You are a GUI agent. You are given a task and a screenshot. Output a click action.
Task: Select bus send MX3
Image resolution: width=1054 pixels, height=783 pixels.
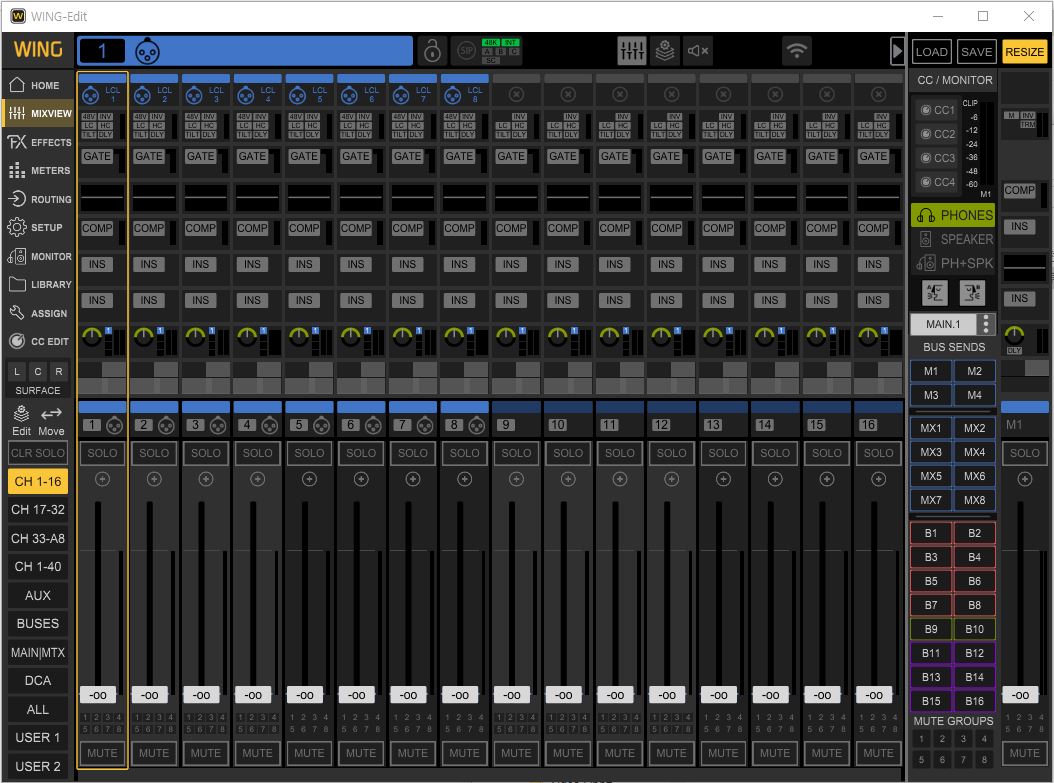(930, 452)
